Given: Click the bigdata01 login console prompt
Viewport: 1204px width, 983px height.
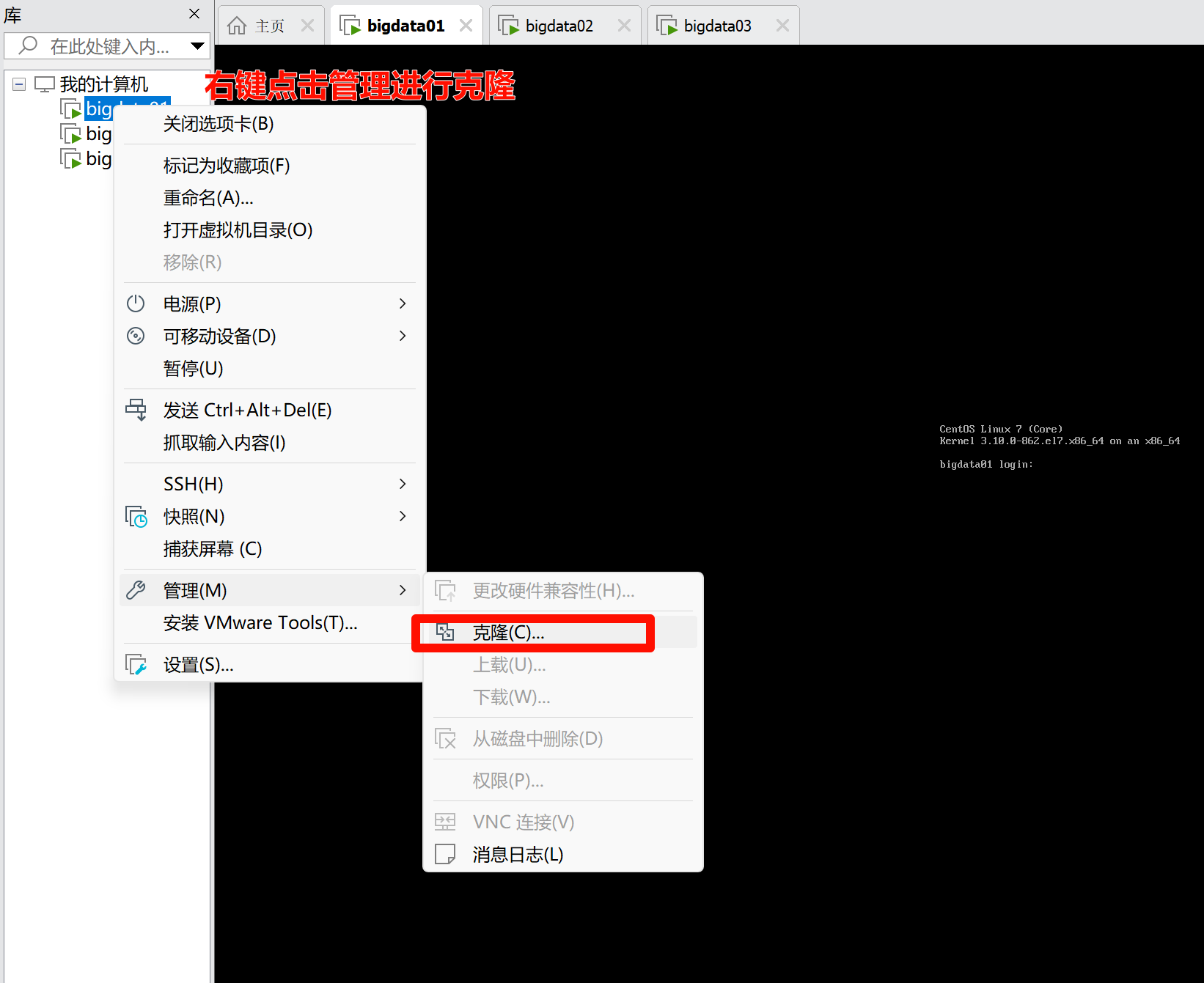Looking at the screenshot, I should tap(986, 464).
